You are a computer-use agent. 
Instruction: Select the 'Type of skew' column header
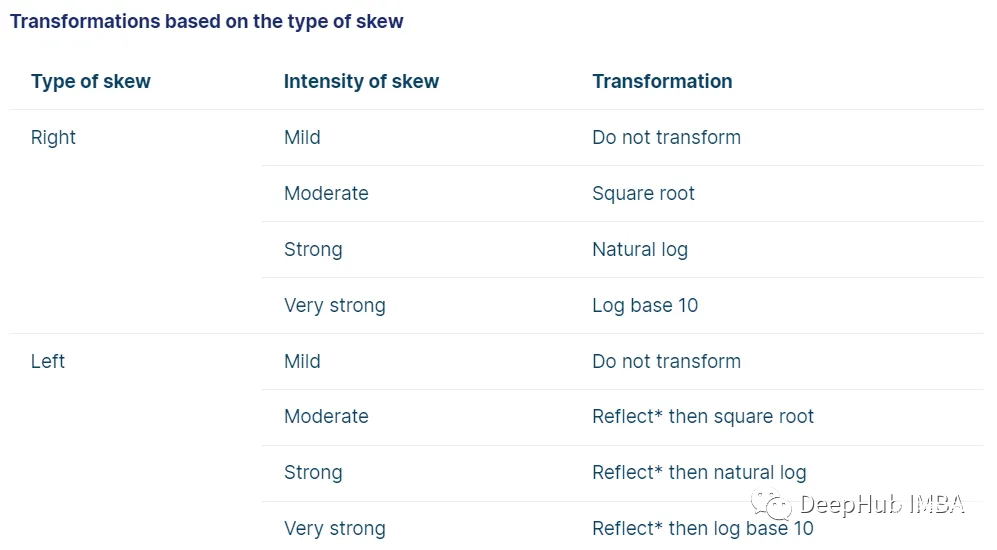[x=91, y=81]
